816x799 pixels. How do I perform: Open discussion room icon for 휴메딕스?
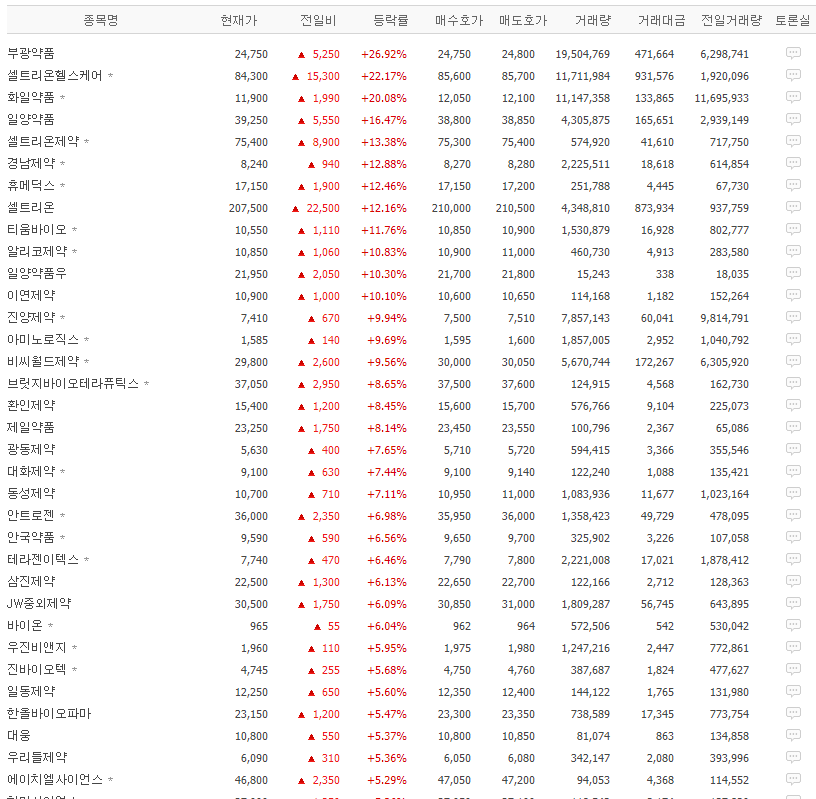793,185
